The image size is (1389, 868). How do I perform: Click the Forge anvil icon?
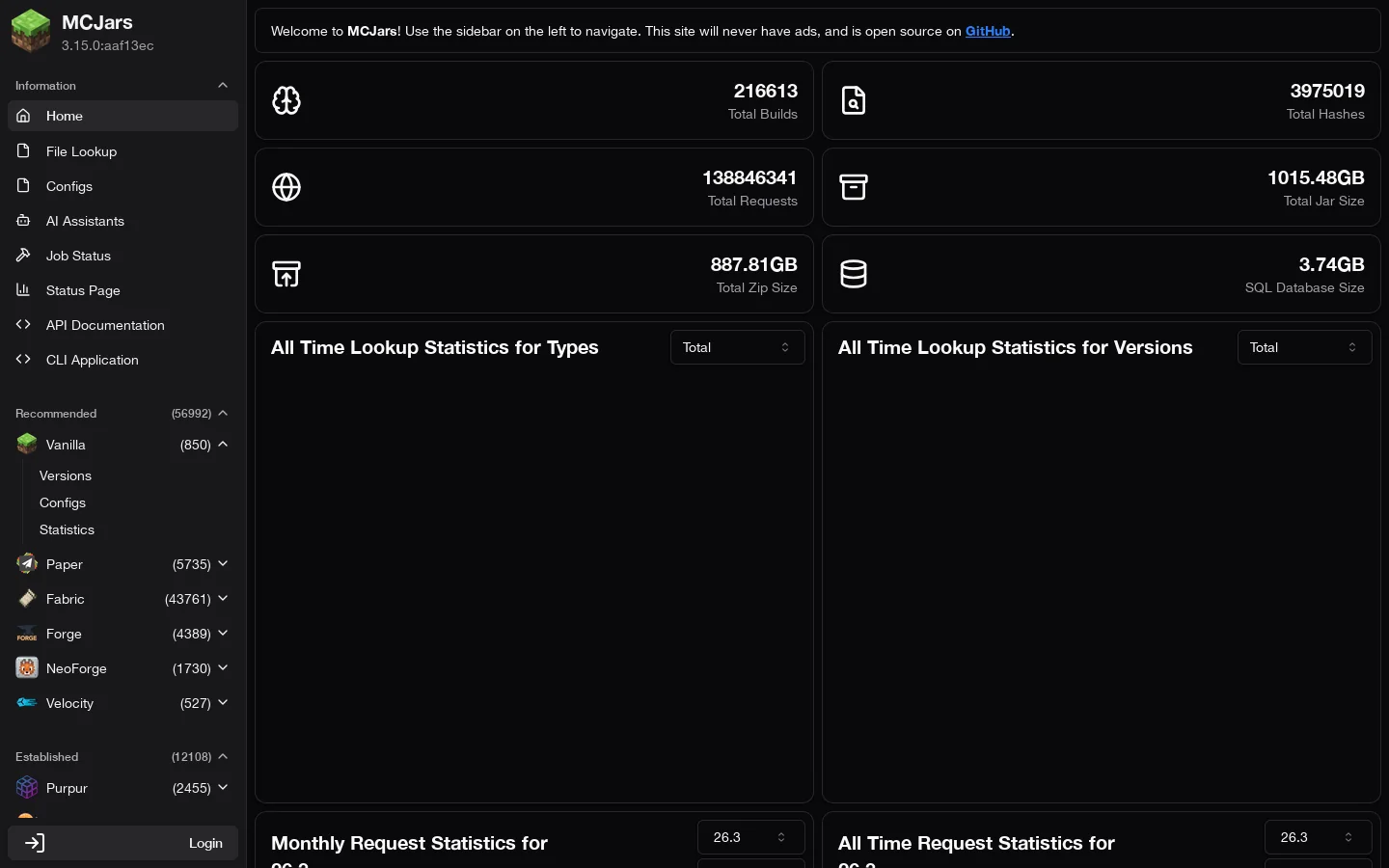pyautogui.click(x=27, y=634)
